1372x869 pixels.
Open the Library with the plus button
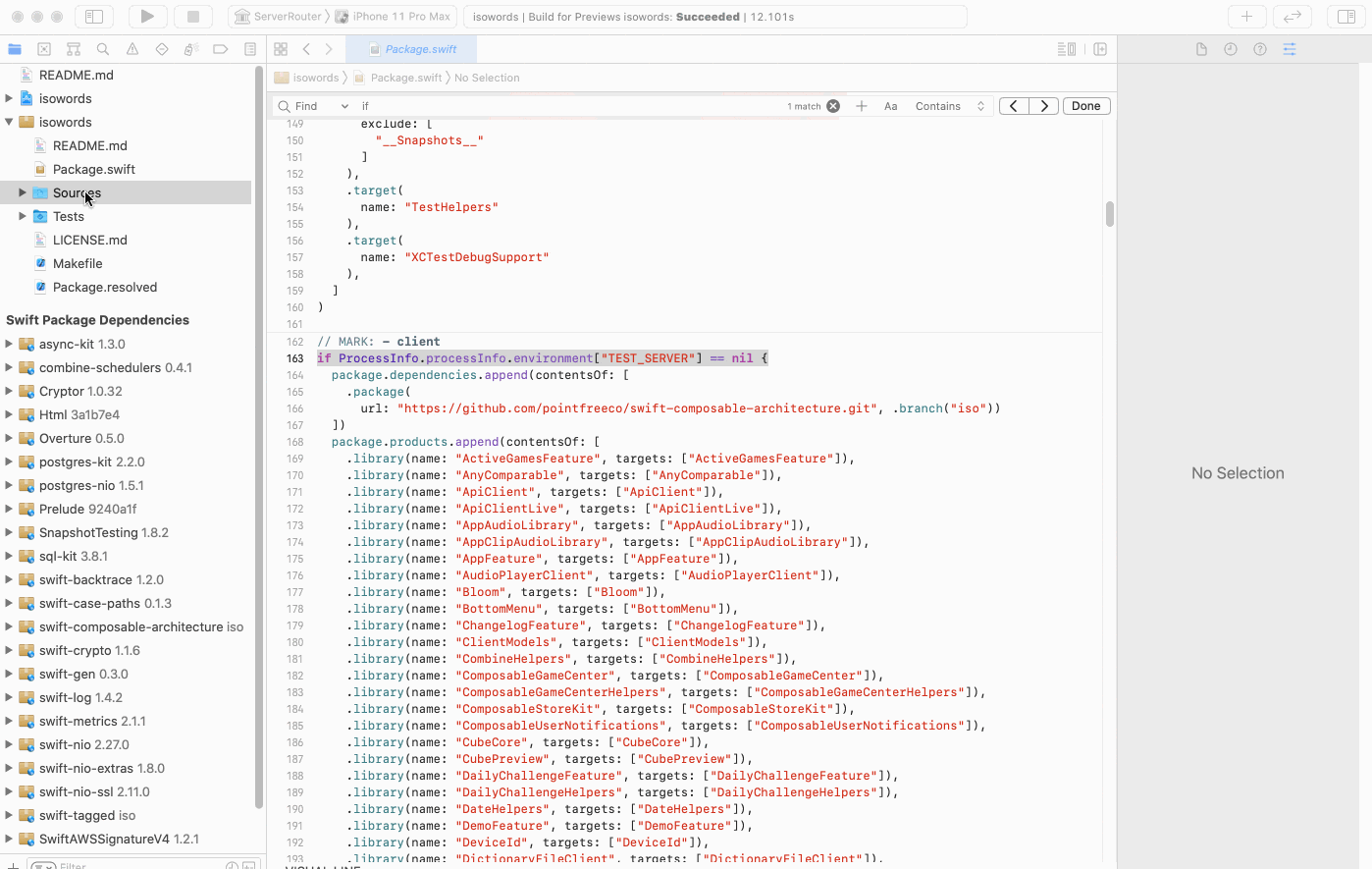pyautogui.click(x=1246, y=17)
